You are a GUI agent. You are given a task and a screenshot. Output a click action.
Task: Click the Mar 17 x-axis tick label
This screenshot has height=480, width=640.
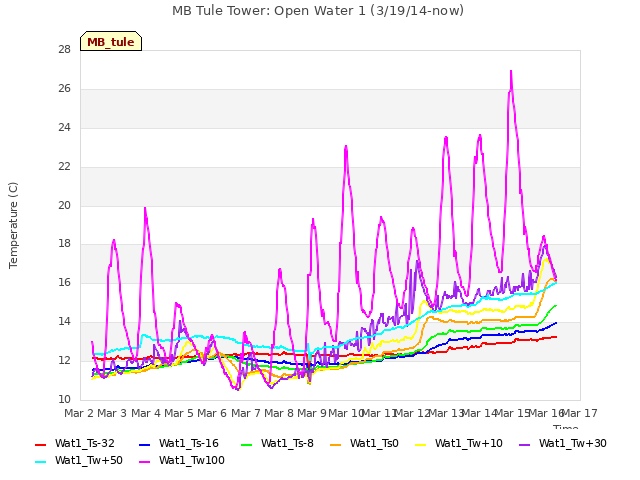580,413
